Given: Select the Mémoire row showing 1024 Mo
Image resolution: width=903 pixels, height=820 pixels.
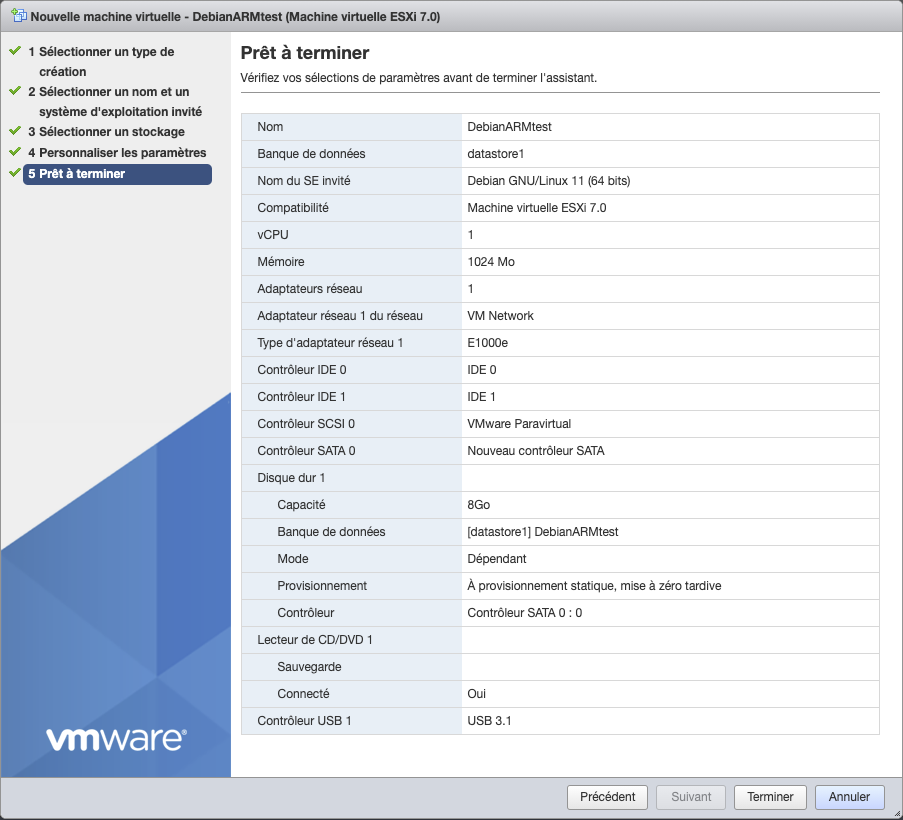Looking at the screenshot, I should coord(560,262).
